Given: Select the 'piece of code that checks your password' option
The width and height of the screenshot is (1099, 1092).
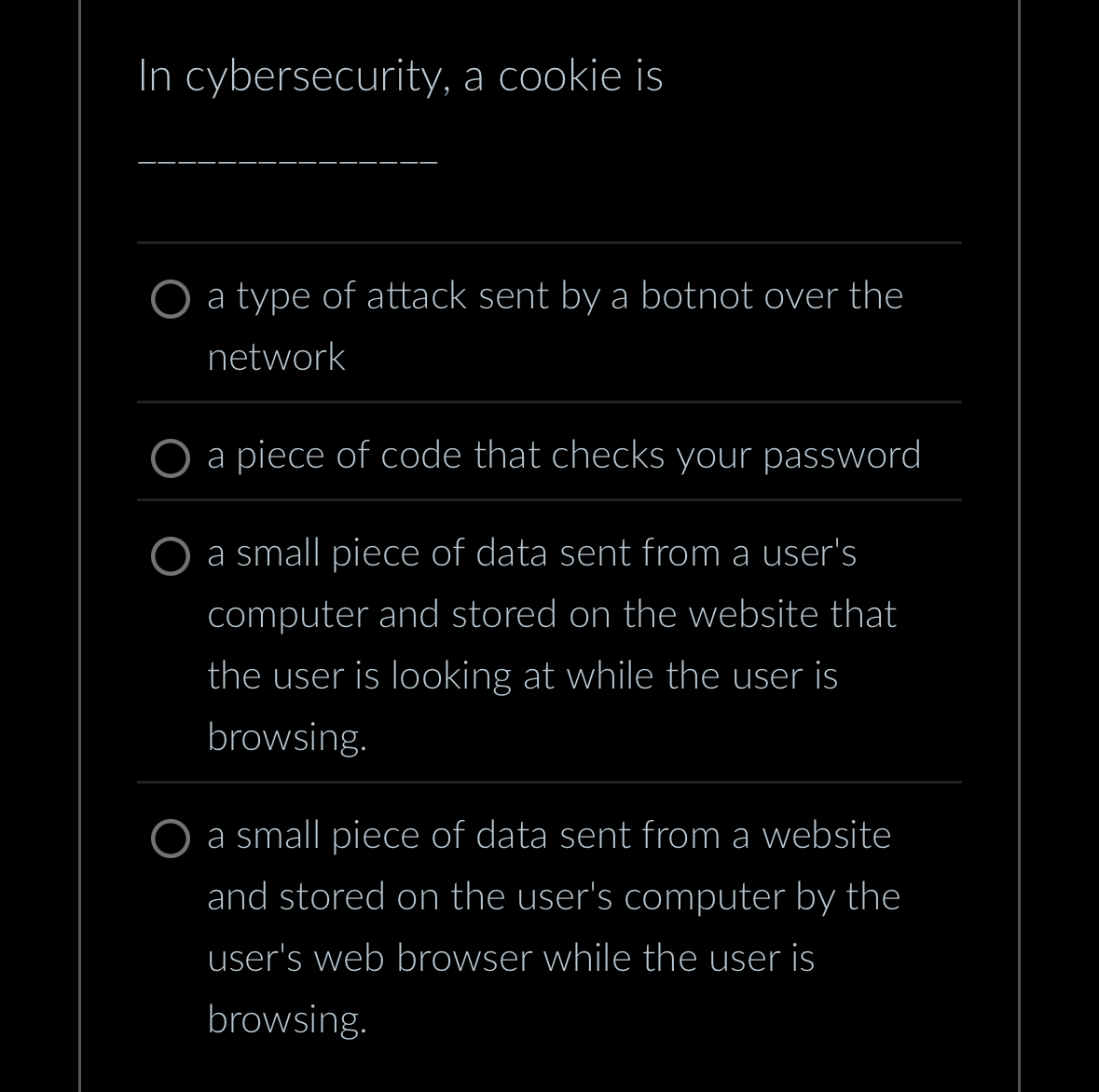Looking at the screenshot, I should pyautogui.click(x=171, y=458).
